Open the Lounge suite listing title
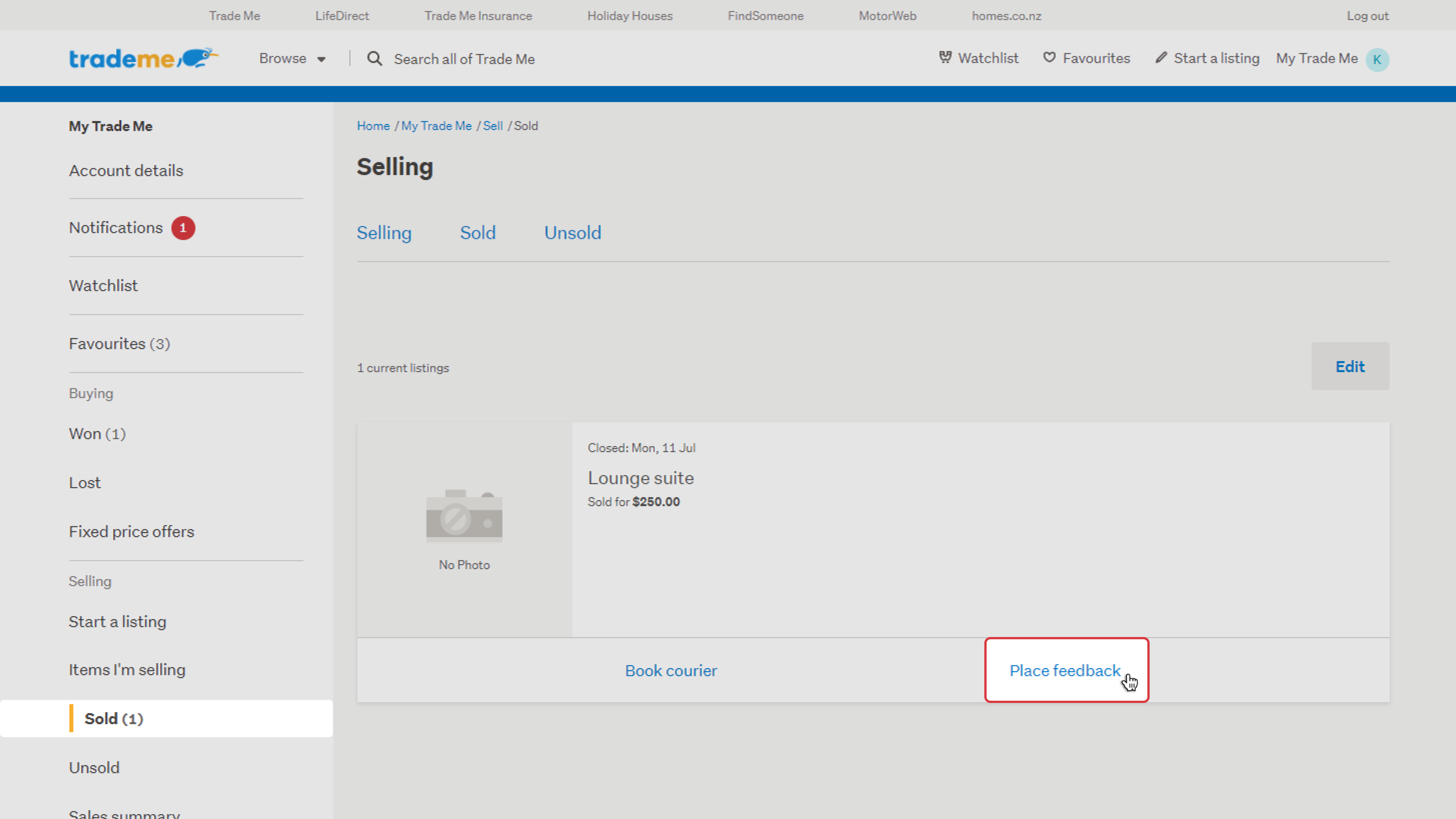This screenshot has width=1456, height=819. click(640, 478)
